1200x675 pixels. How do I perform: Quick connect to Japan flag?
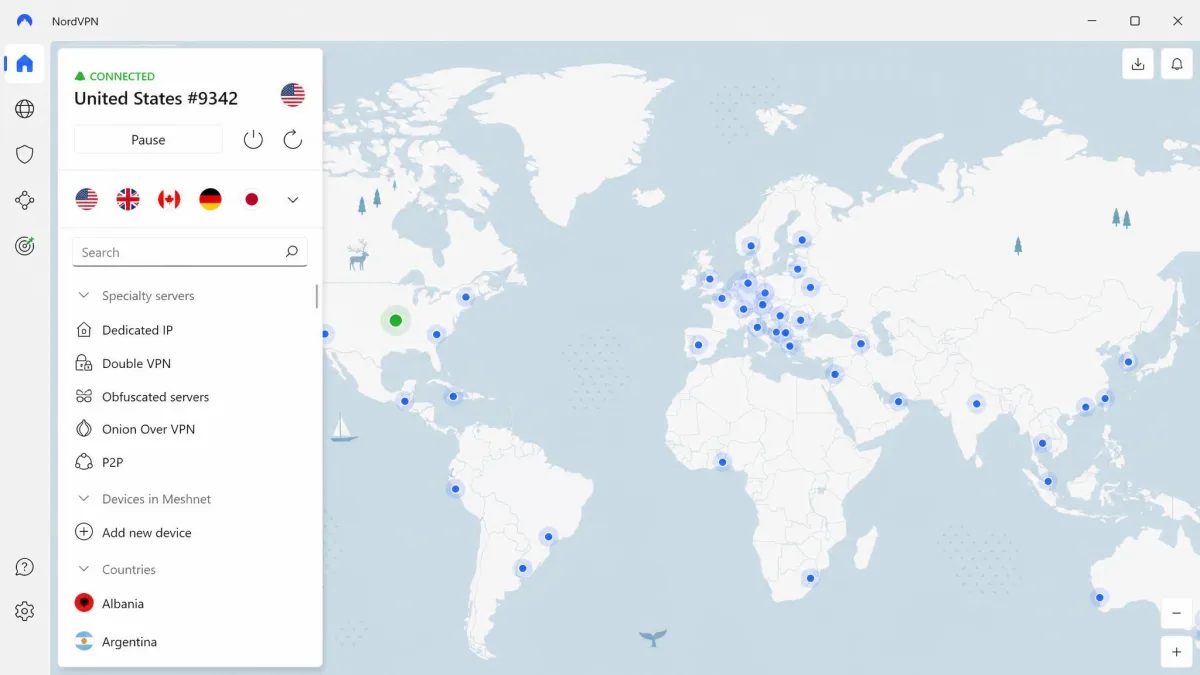pyautogui.click(x=251, y=199)
